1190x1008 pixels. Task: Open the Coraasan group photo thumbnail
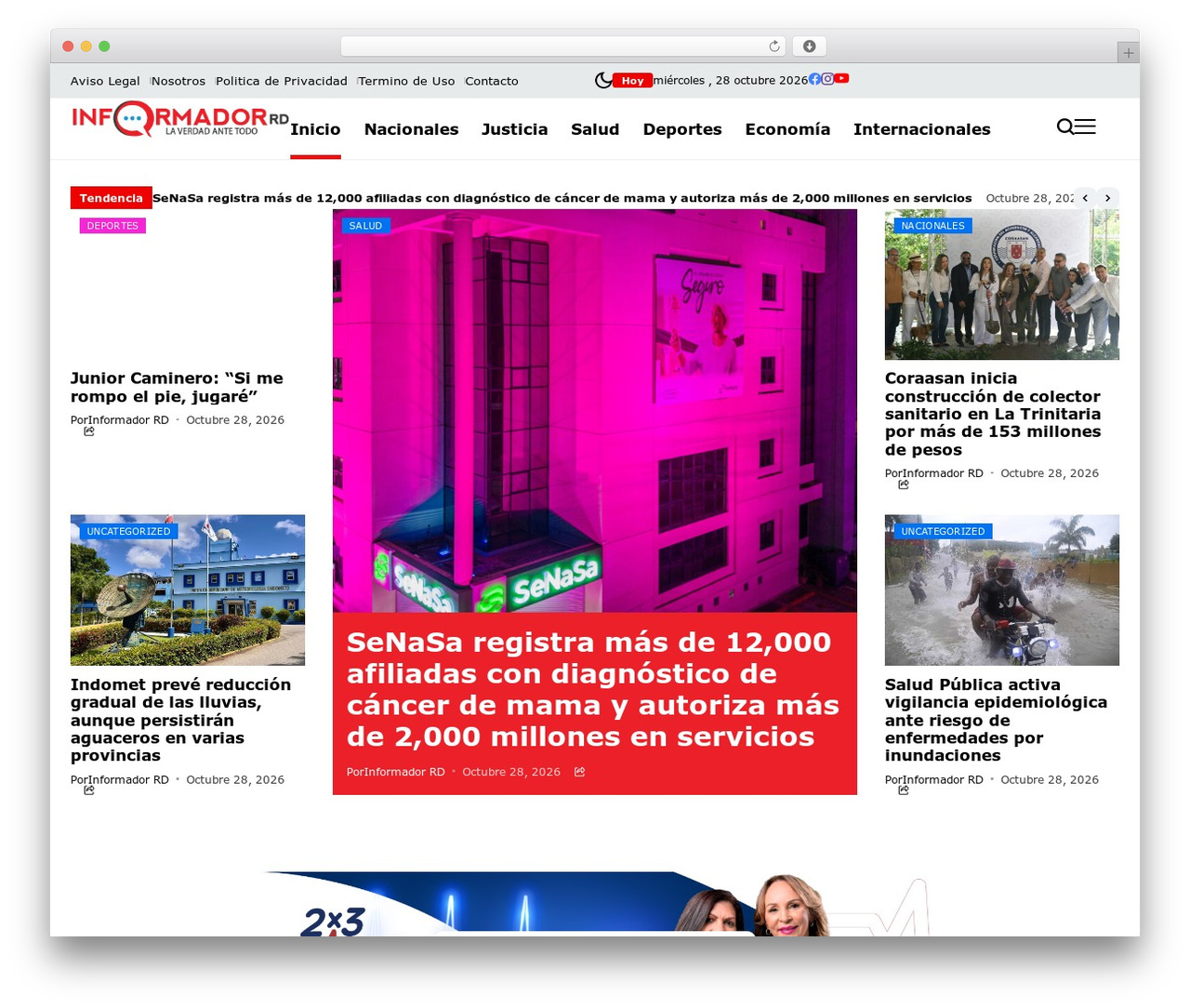1002,285
